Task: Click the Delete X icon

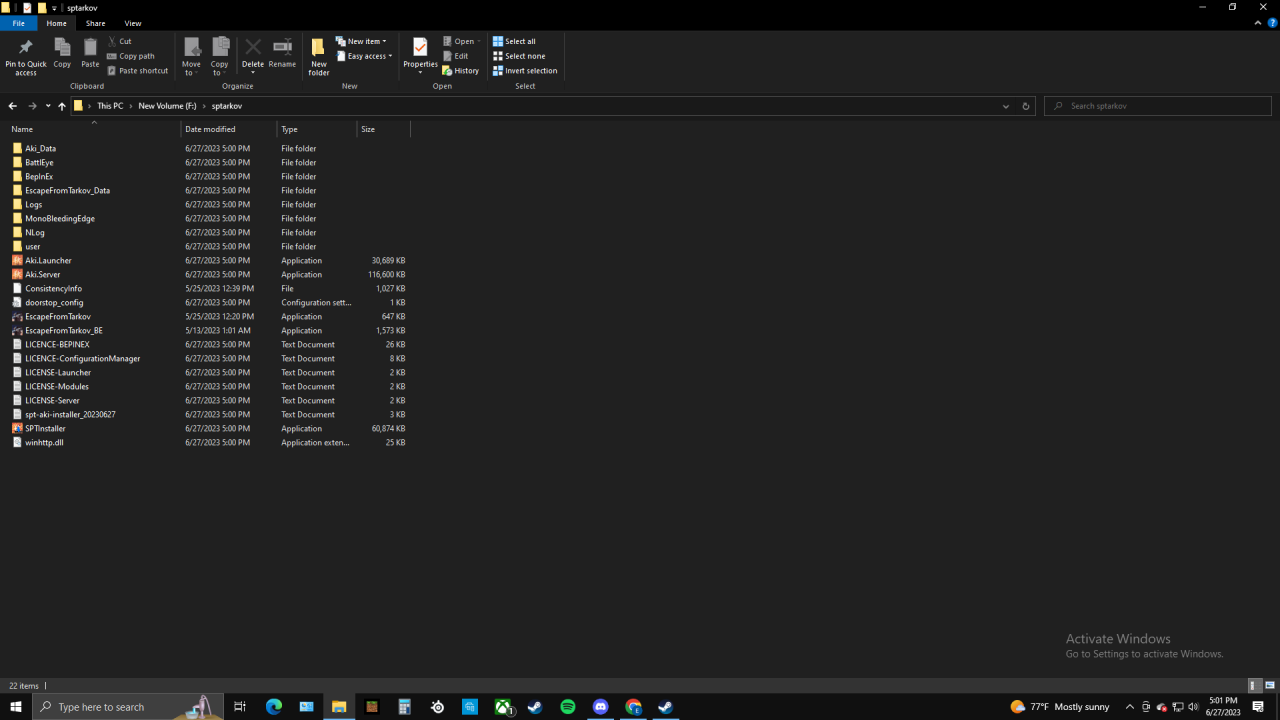Action: (253, 47)
